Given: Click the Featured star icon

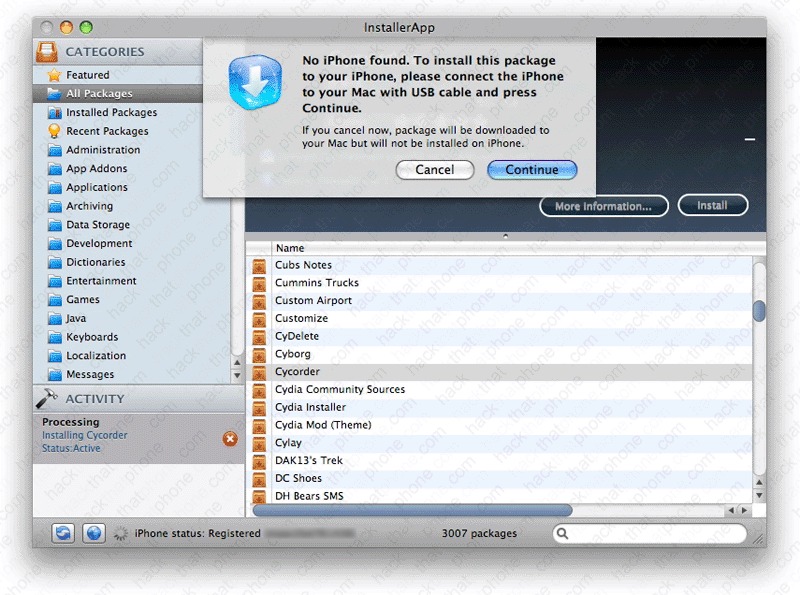Looking at the screenshot, I should click(x=54, y=75).
